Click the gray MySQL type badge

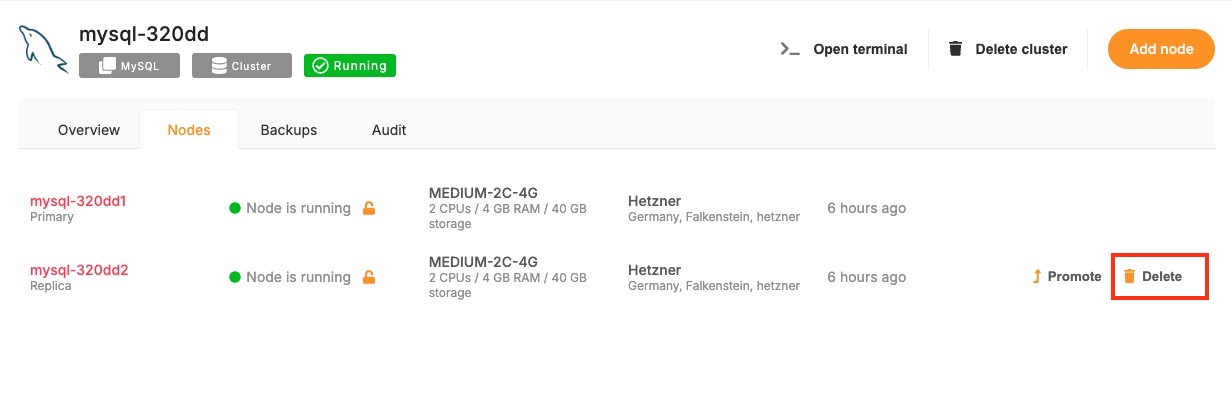[130, 66]
